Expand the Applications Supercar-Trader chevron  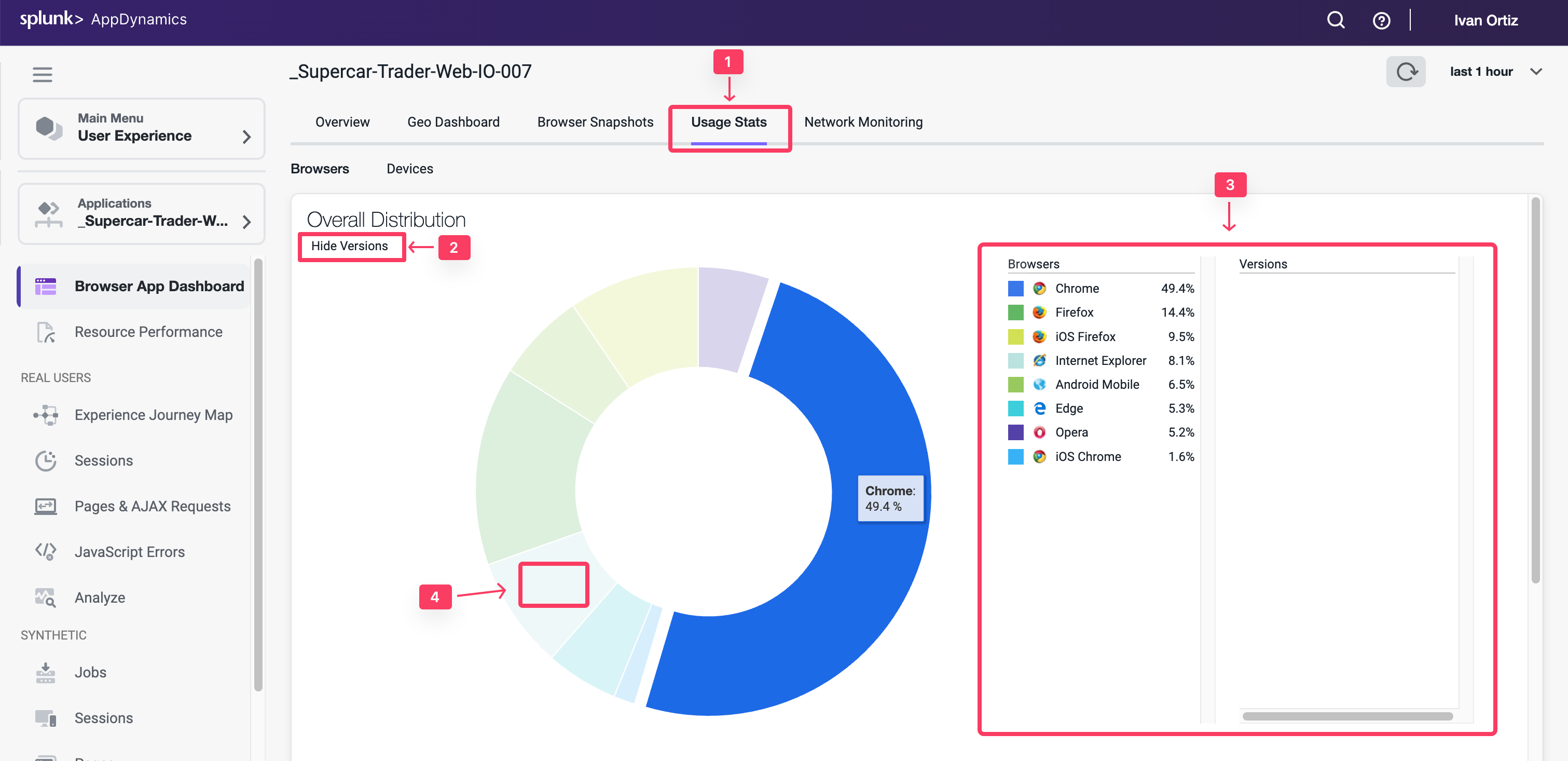tap(246, 222)
